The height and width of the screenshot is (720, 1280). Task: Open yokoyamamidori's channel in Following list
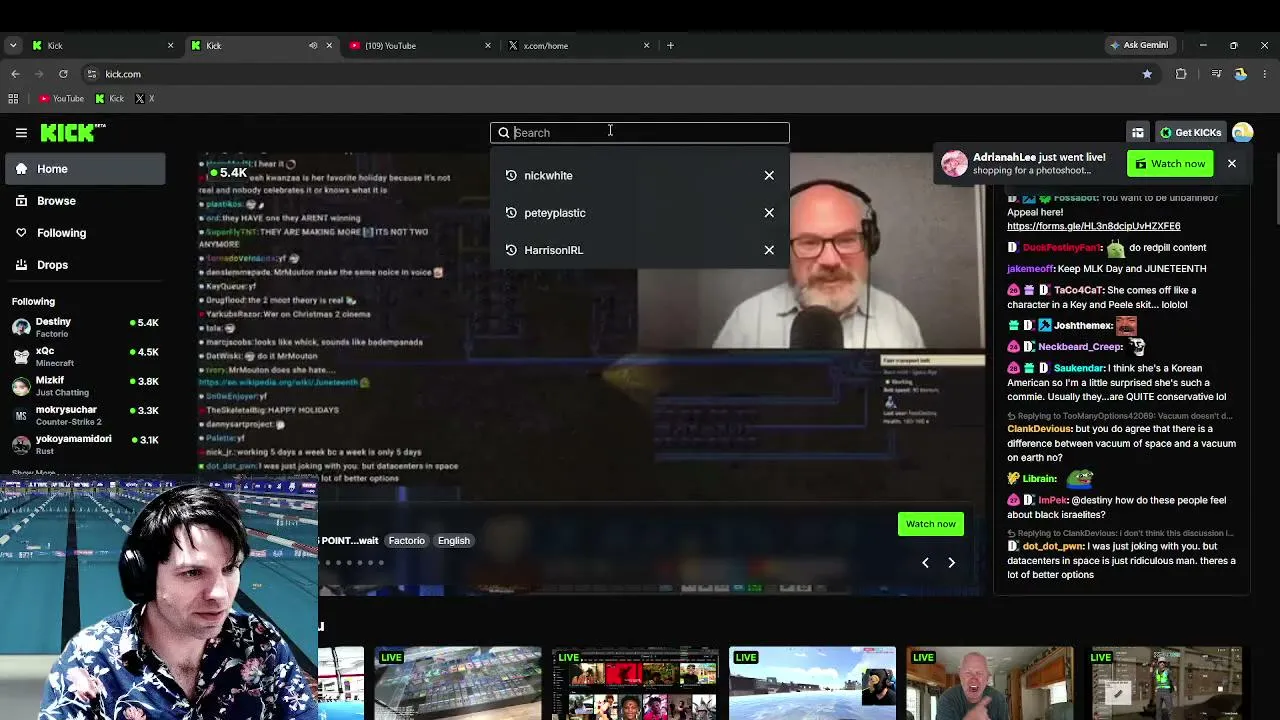(85, 444)
